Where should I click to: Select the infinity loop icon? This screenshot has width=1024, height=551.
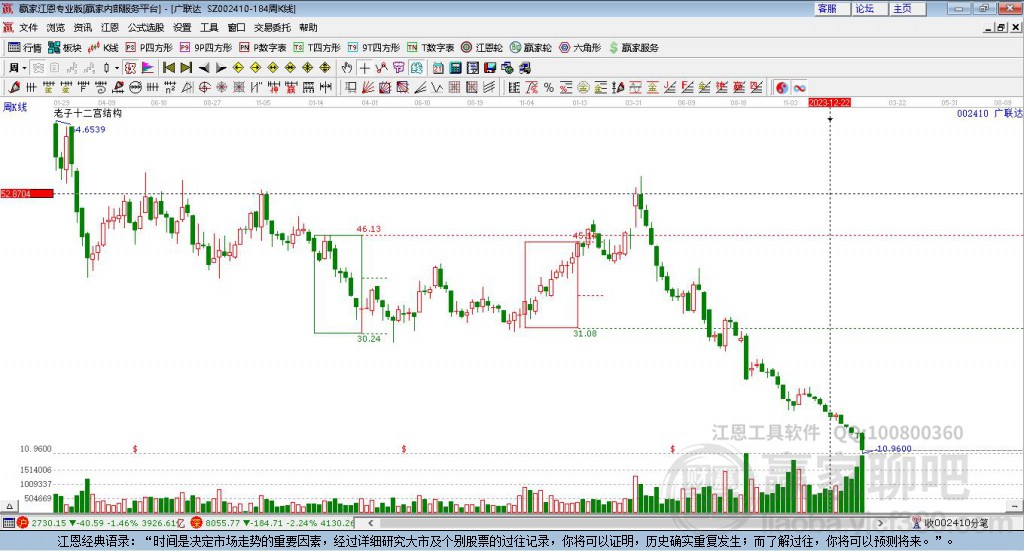click(799, 87)
